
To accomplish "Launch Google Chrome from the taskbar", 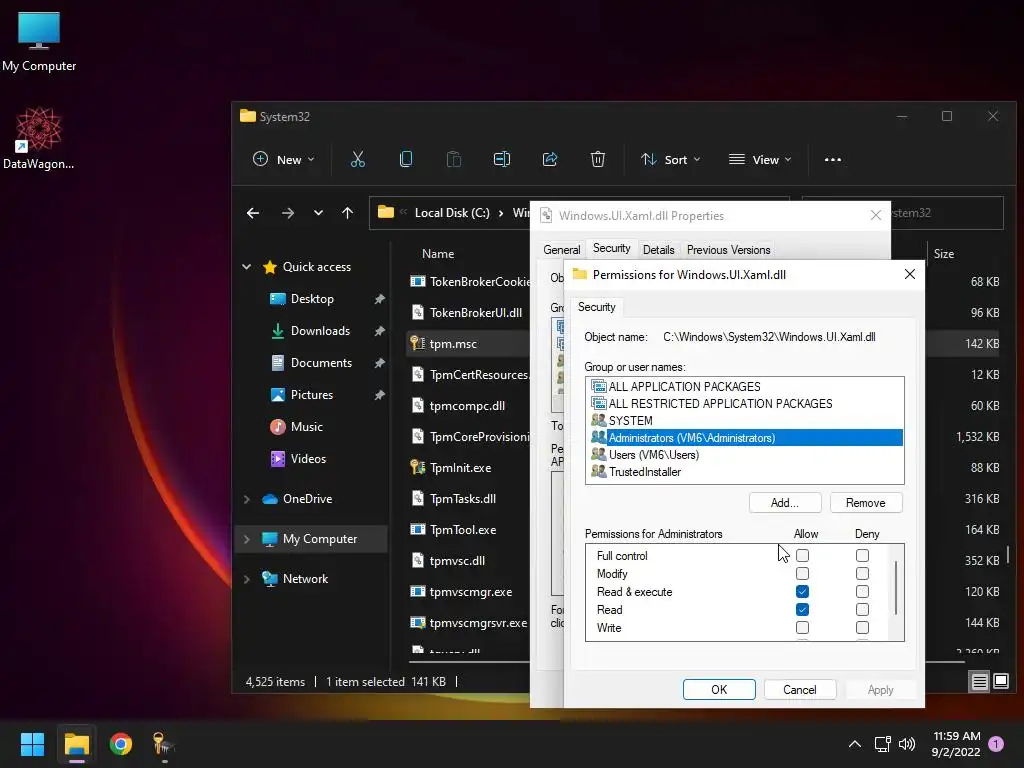I will (121, 744).
